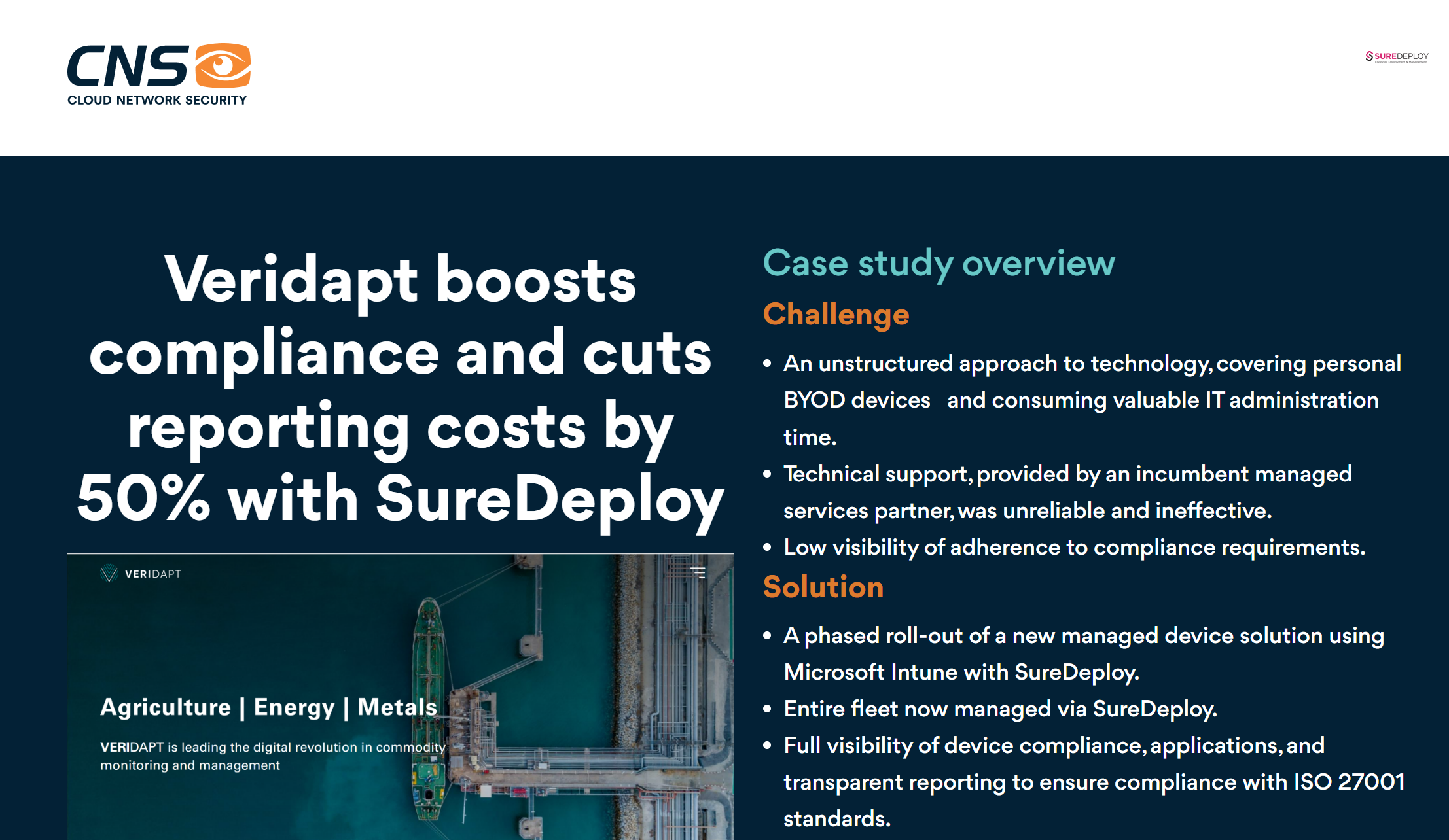Open the hamburger menu on the Veridapt screenshot
The image size is (1449, 840).
tap(698, 571)
